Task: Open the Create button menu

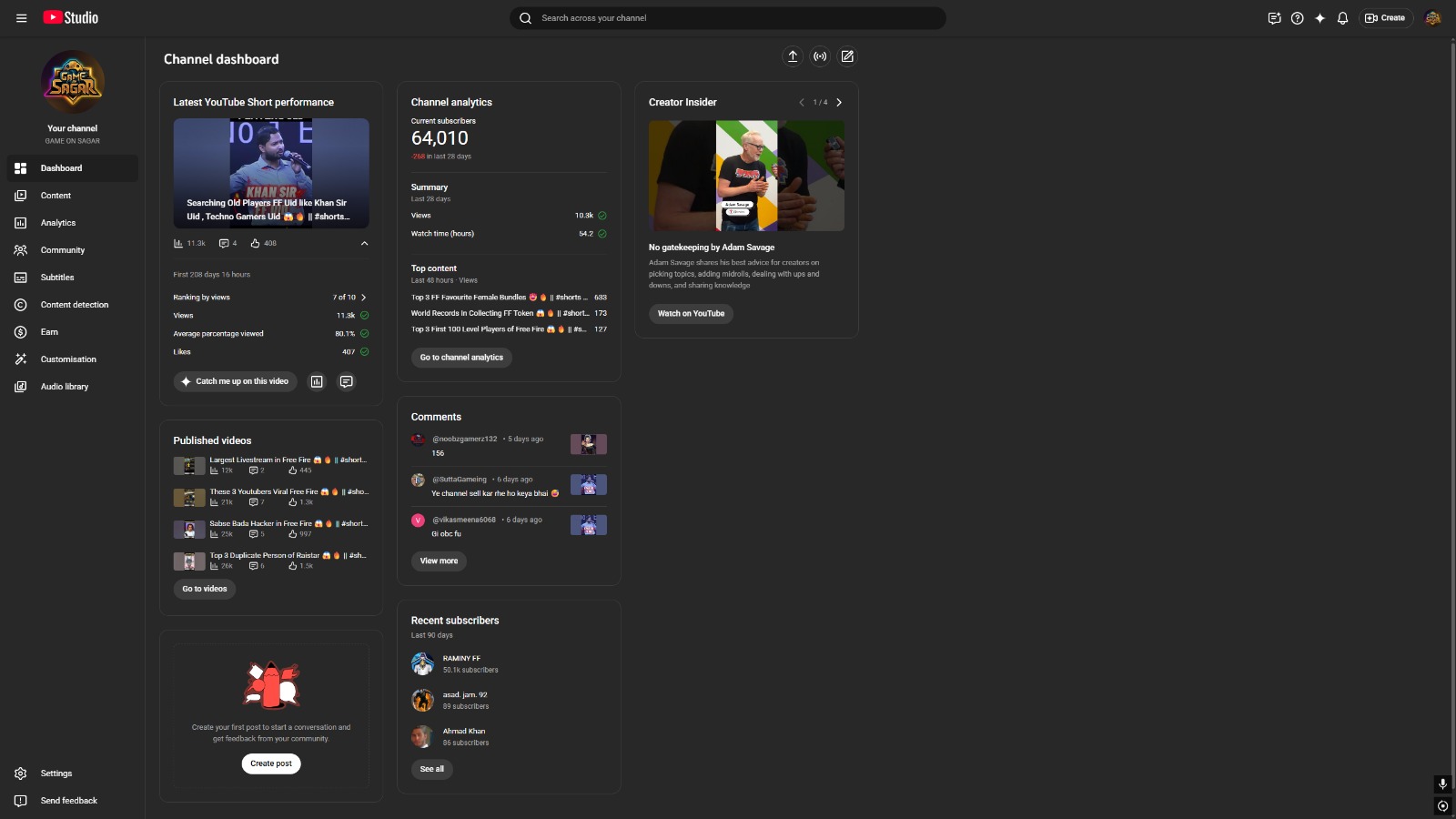Action: (1385, 18)
